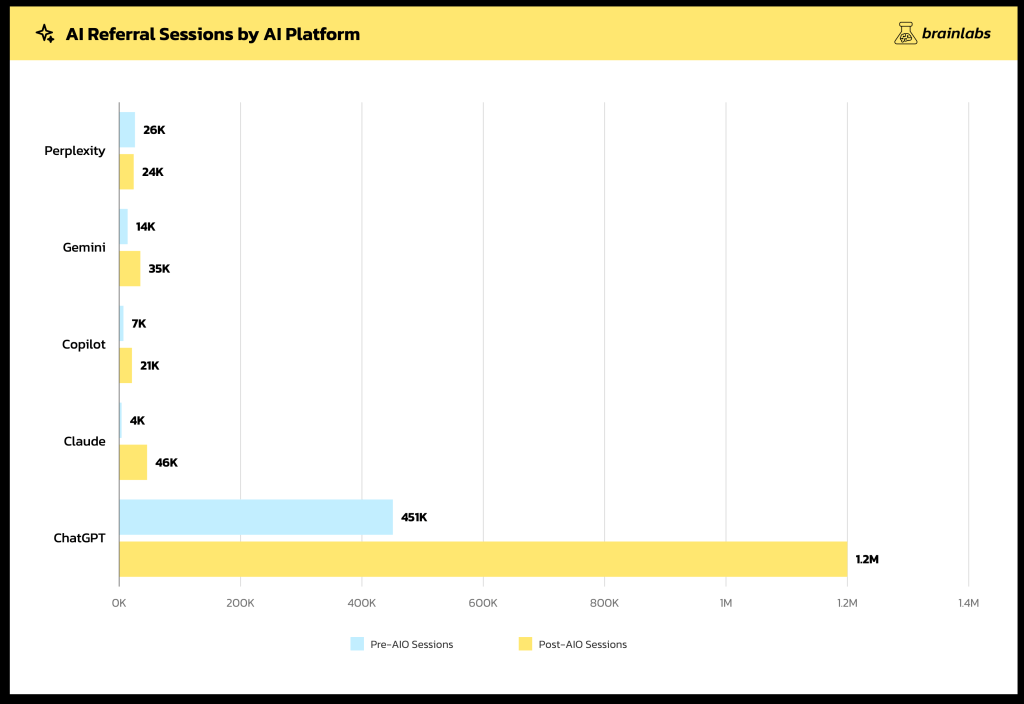This screenshot has height=704, width=1024.
Task: Click the 200K x-axis tick label
Action: 240,603
